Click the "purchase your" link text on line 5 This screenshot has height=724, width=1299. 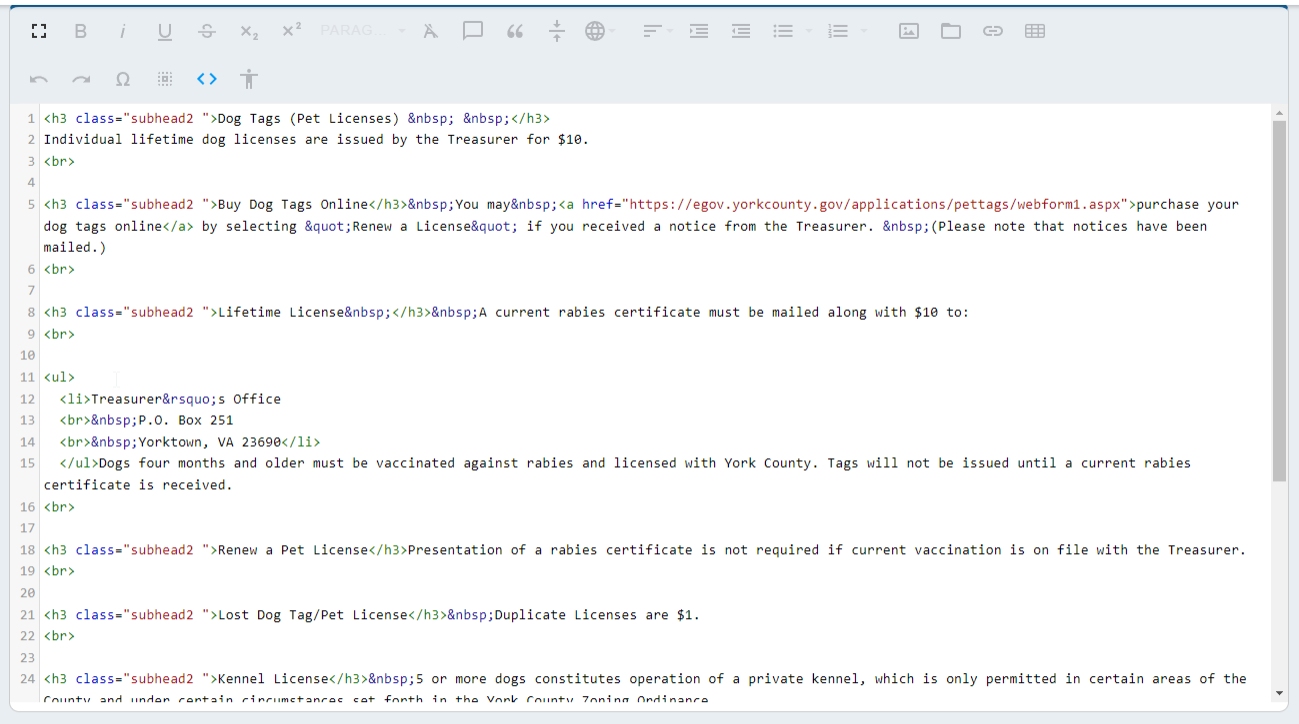pos(1188,204)
